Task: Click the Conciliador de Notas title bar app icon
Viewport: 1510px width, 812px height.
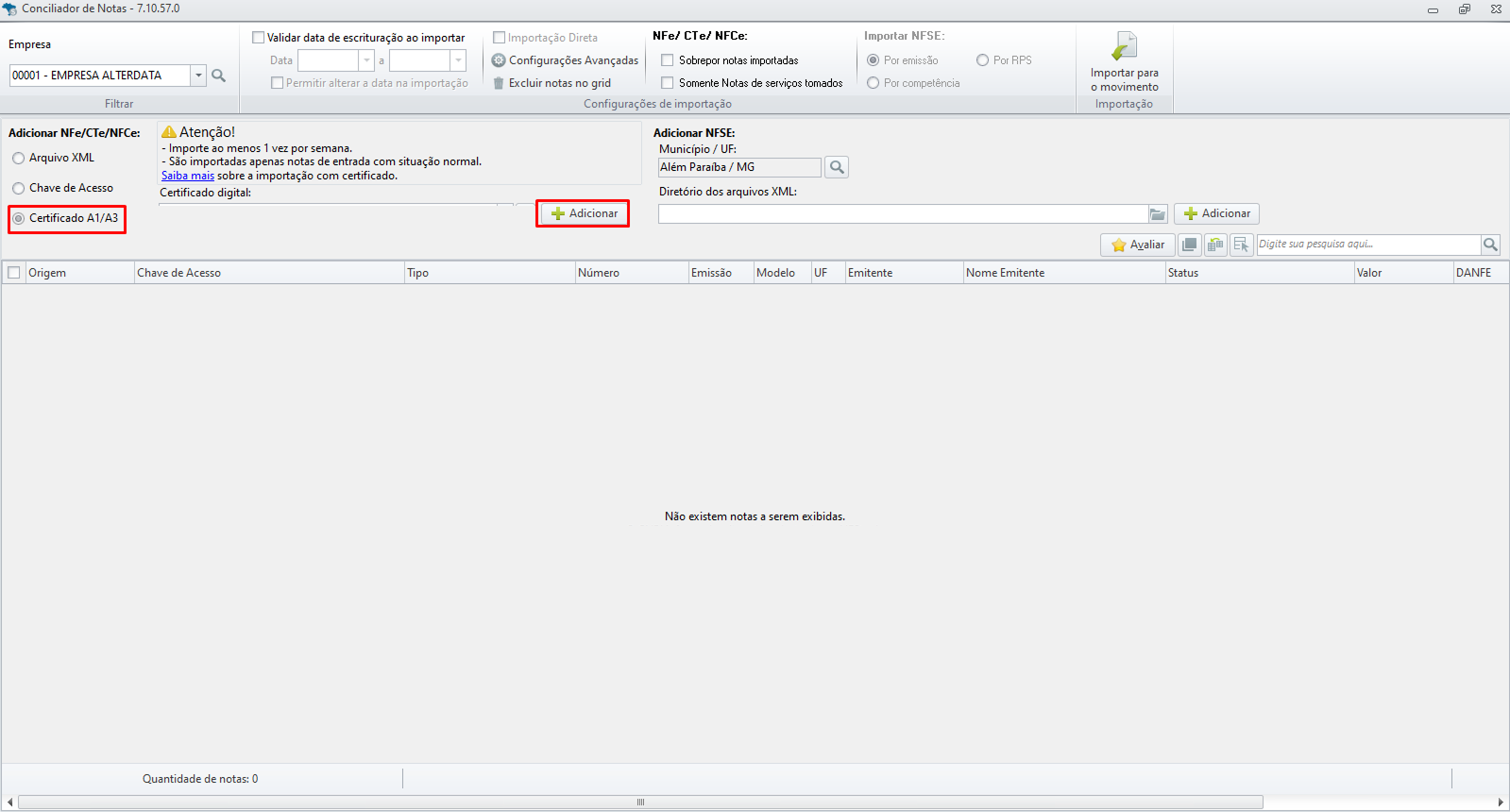Action: [9, 8]
